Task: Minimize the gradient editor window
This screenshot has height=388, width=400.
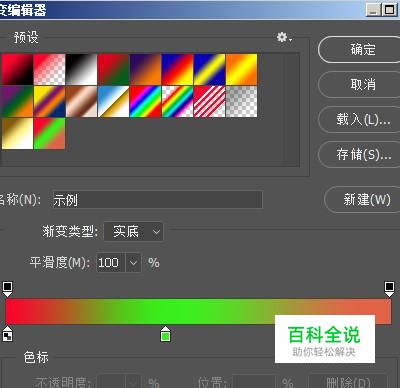Action: 373,10
